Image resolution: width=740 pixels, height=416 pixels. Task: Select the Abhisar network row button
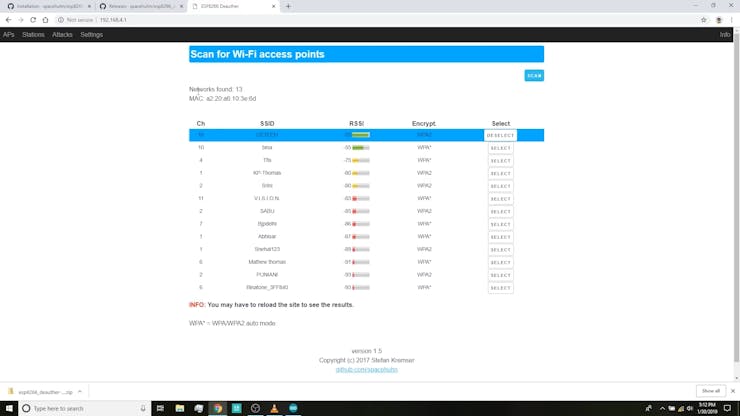click(501, 237)
